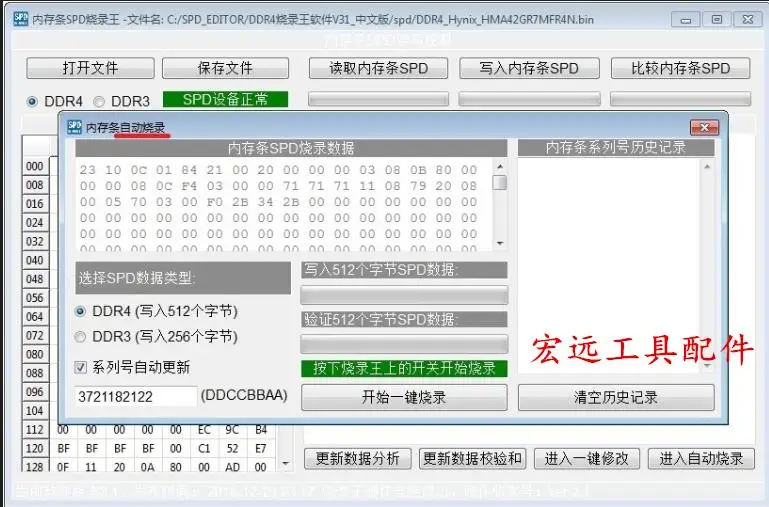The height and width of the screenshot is (507, 769).
Task: Click 按下烧录王上的开关开始烧录 status label
Action: pyautogui.click(x=404, y=368)
